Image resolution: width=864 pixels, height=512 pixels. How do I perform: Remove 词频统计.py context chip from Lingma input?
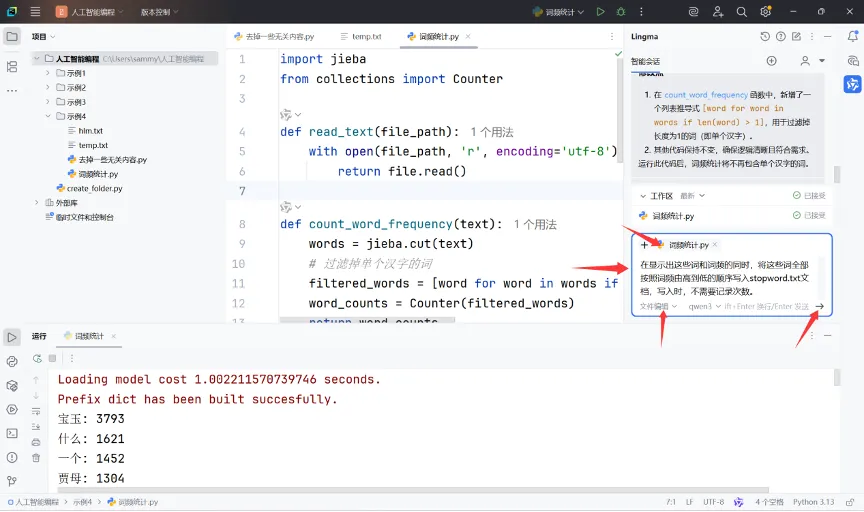pos(715,244)
